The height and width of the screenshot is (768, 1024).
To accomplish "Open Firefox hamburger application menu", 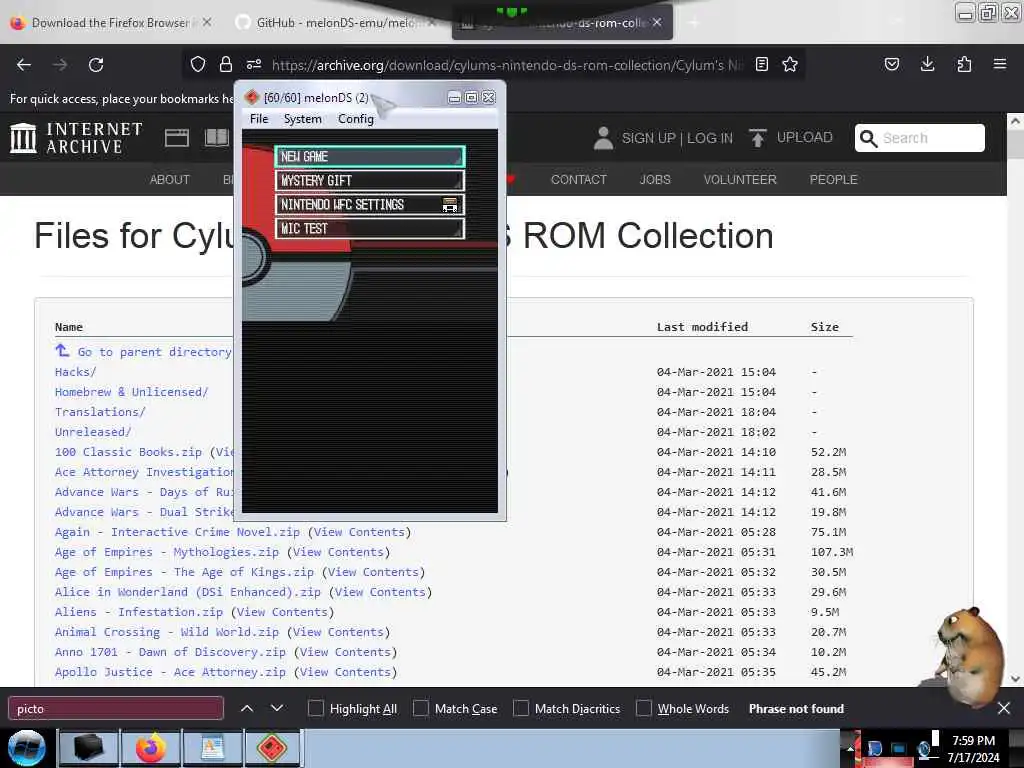I will [x=1000, y=64].
